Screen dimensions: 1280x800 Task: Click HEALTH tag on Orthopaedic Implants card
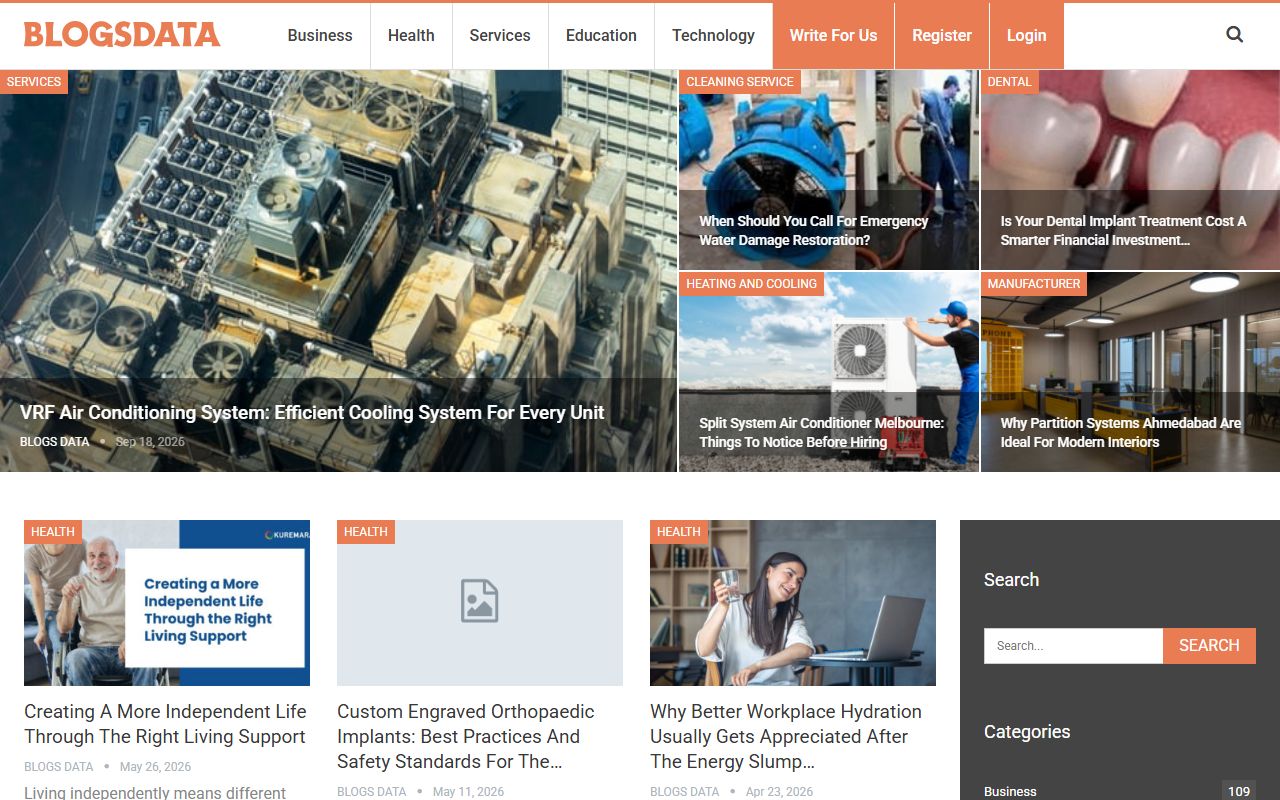[366, 532]
